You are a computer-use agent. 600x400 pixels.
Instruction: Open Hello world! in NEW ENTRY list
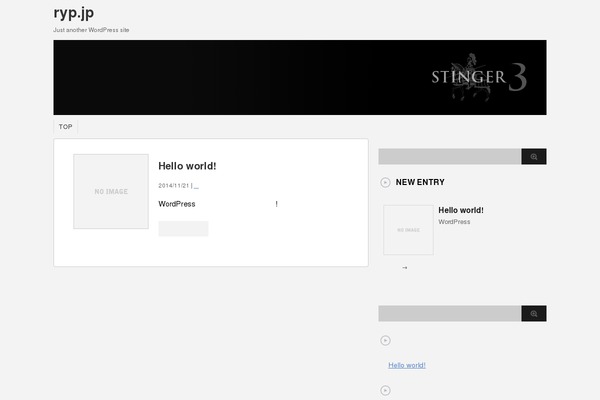461,210
